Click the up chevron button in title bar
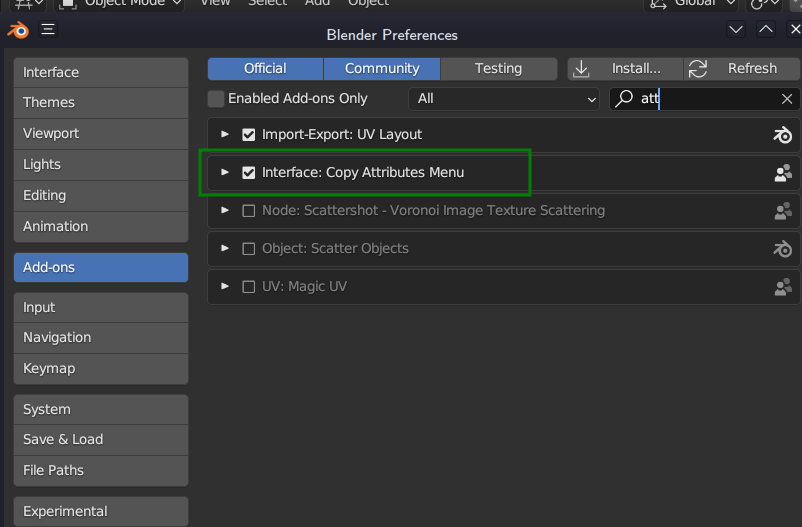Viewport: 802px width, 527px height. click(x=766, y=30)
